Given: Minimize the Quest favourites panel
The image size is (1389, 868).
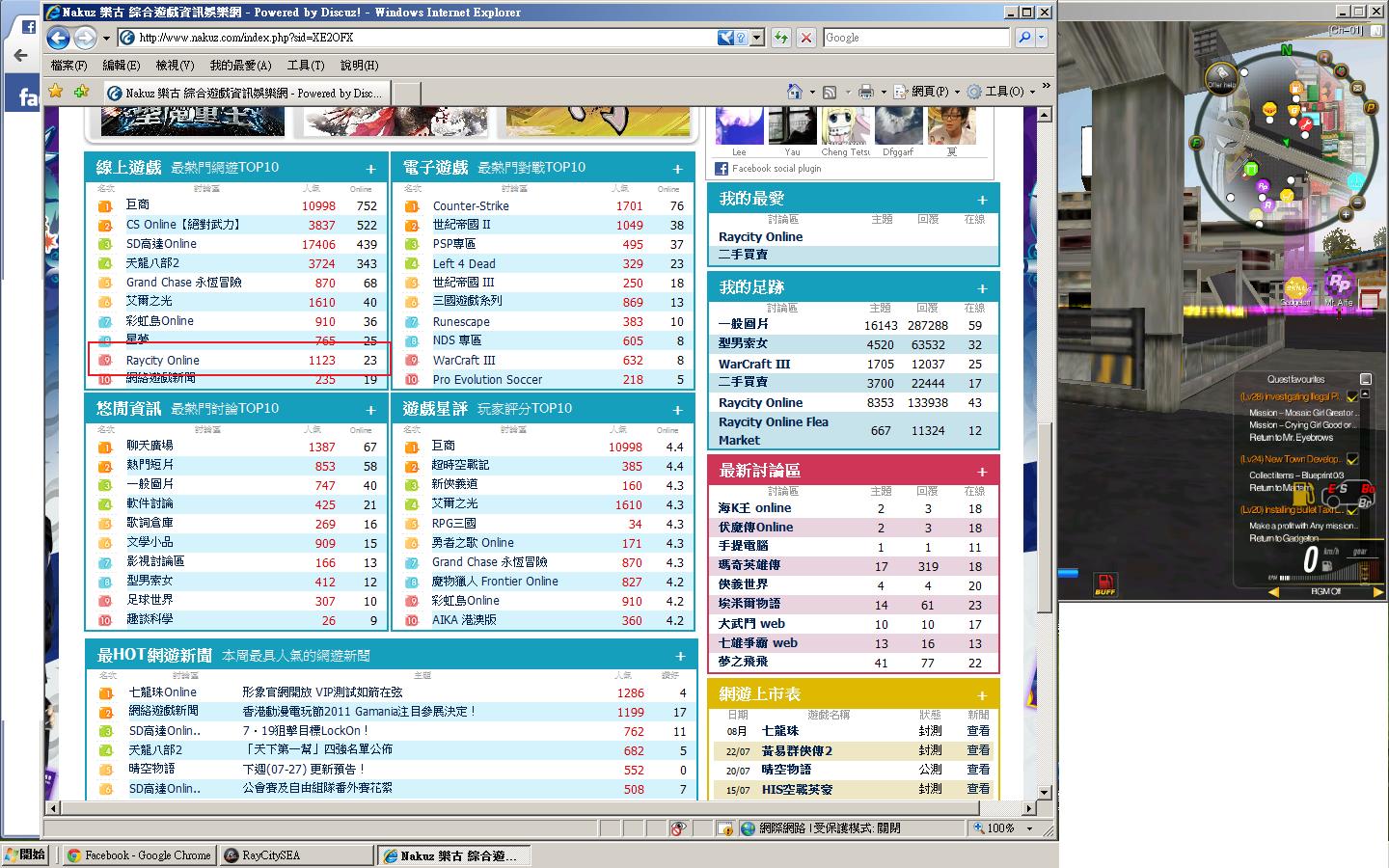Looking at the screenshot, I should pos(1366,379).
